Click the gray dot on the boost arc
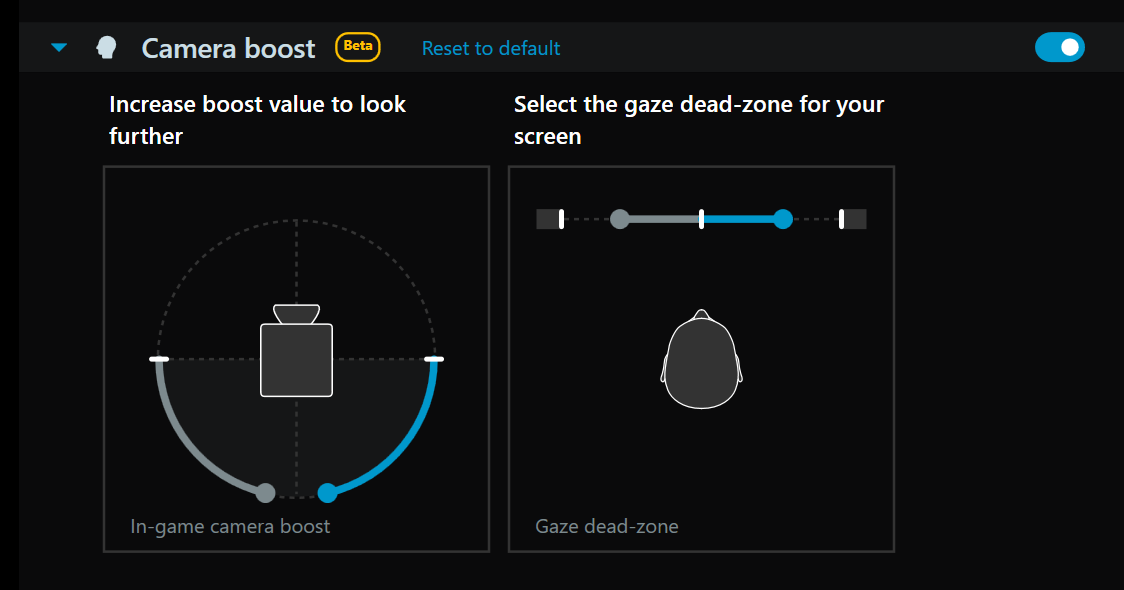The image size is (1124, 590). [265, 492]
